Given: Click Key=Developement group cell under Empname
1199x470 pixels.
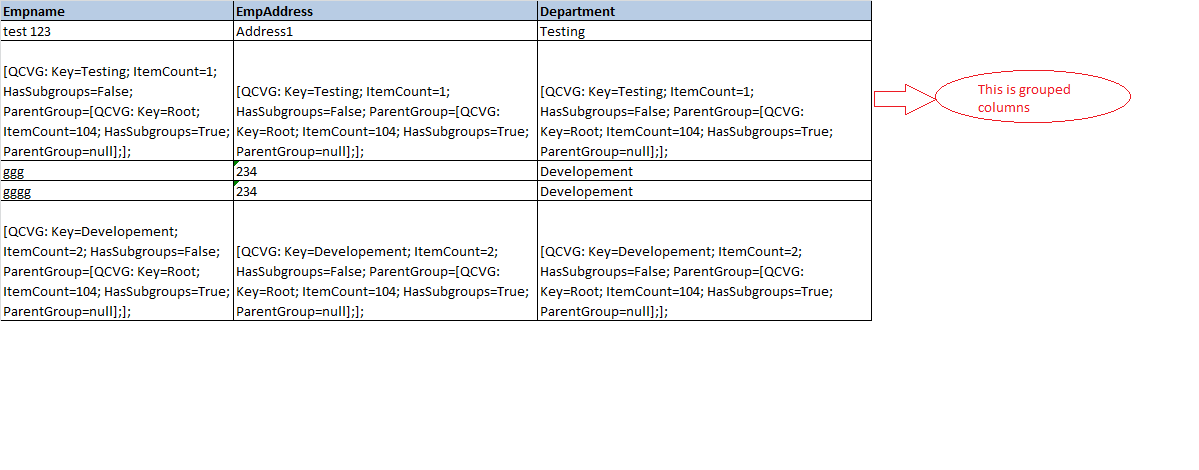Looking at the screenshot, I should [117, 261].
